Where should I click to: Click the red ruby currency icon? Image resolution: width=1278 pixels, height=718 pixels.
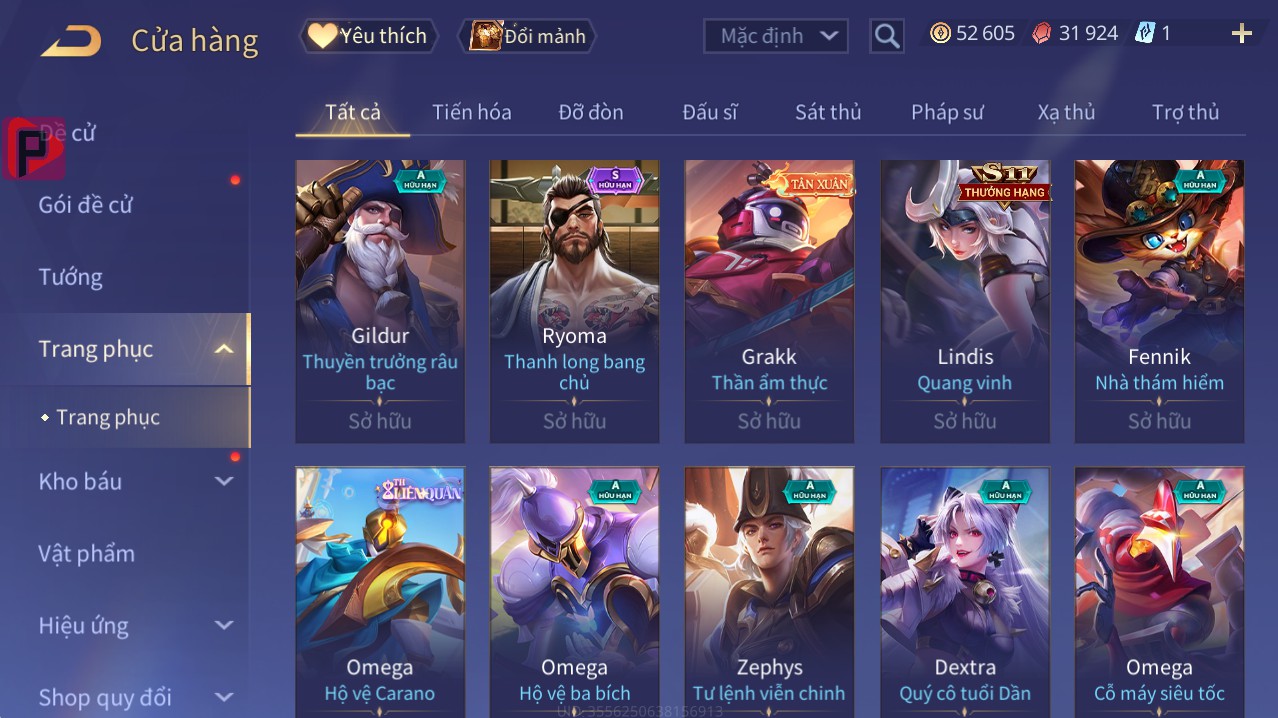[1042, 33]
